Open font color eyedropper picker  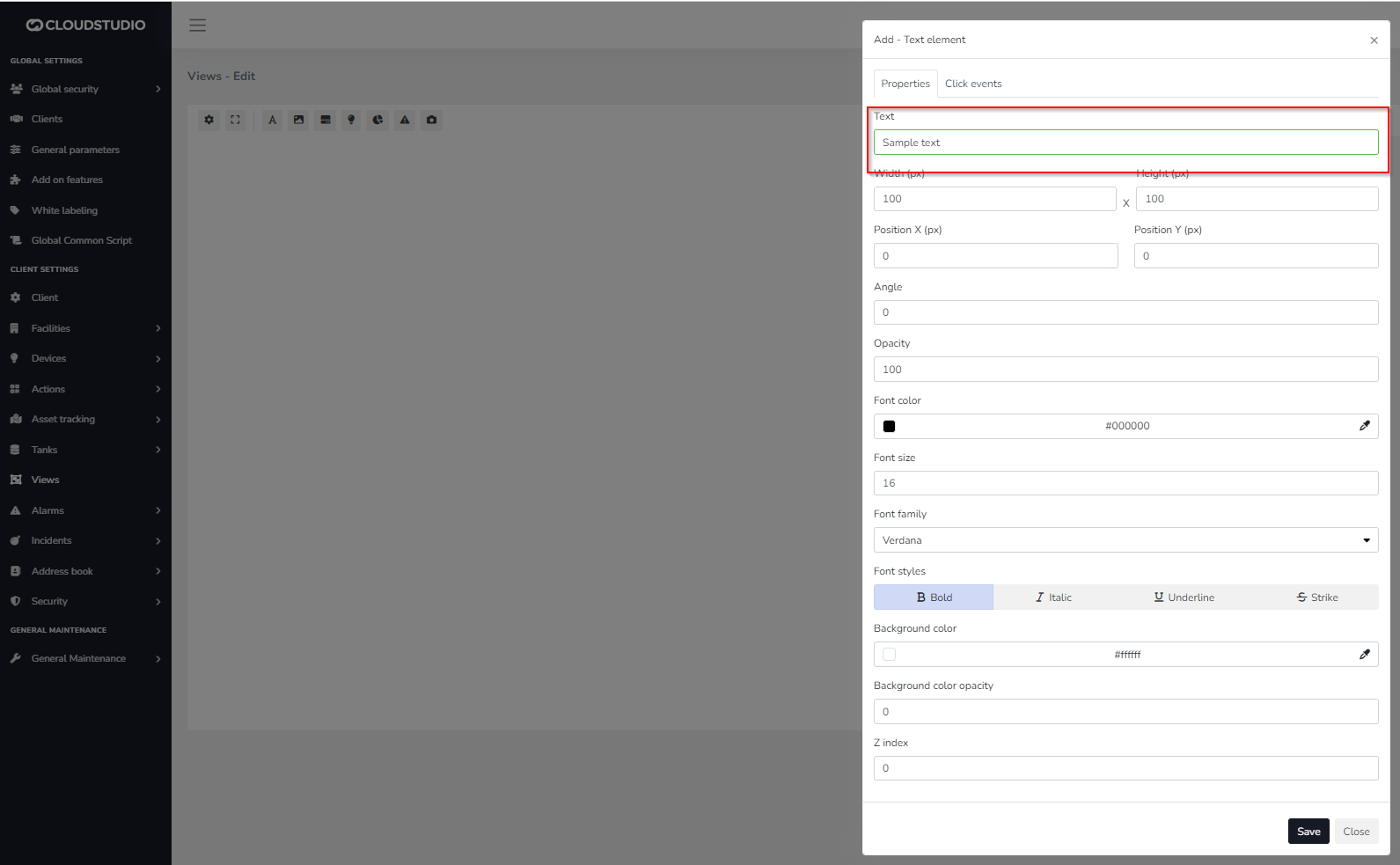(x=1364, y=426)
